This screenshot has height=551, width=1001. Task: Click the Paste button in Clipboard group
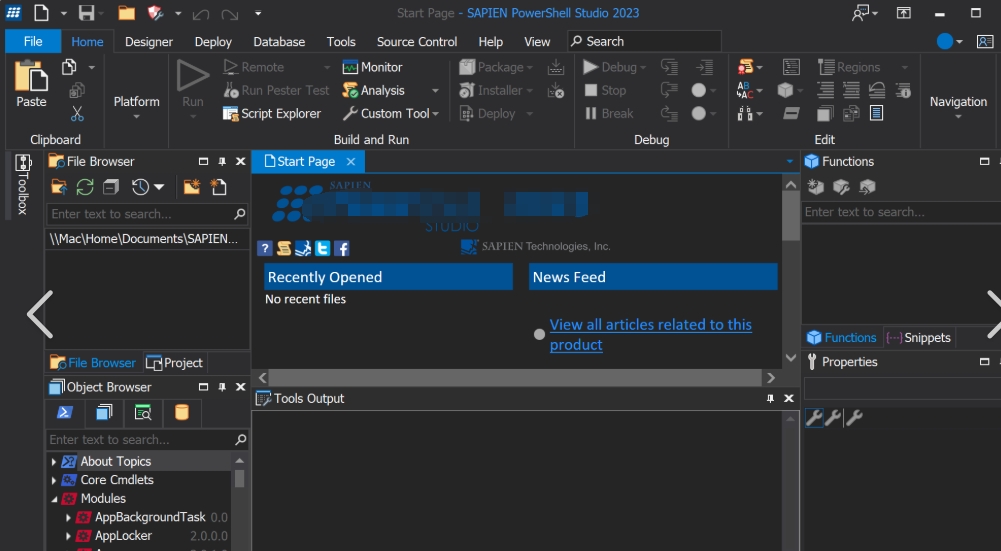point(31,84)
